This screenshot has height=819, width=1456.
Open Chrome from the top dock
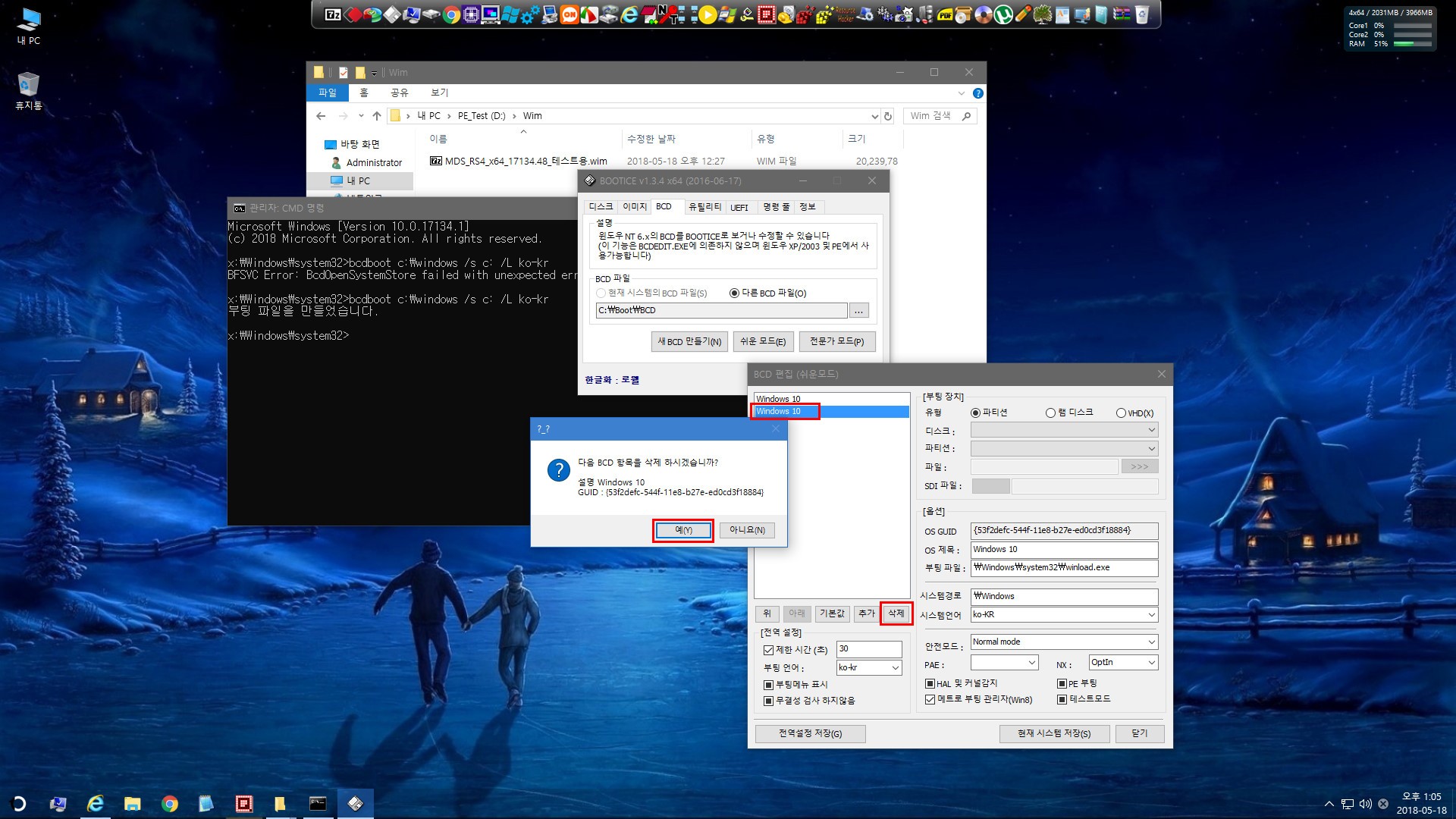(x=451, y=14)
